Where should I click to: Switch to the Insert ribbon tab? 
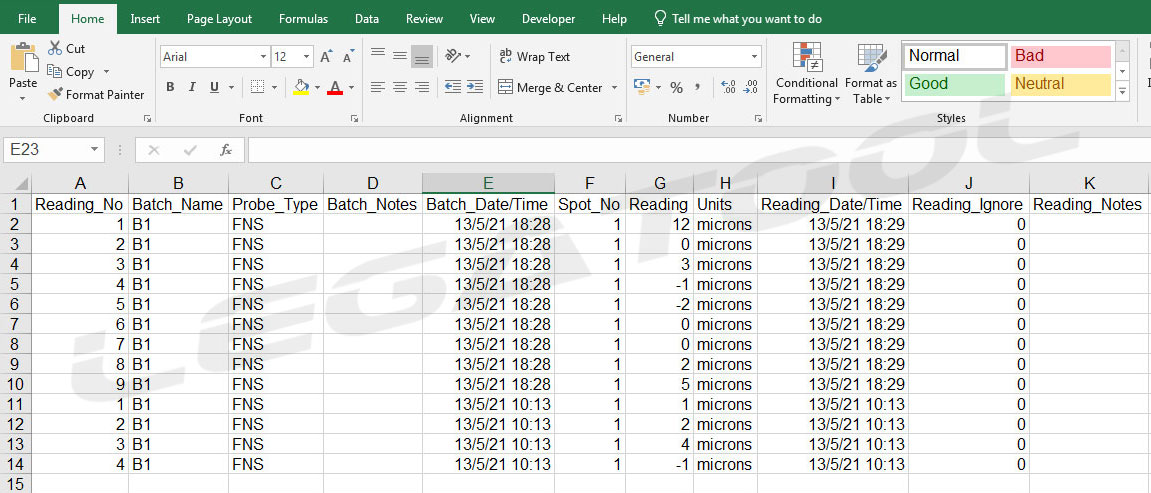(x=145, y=19)
